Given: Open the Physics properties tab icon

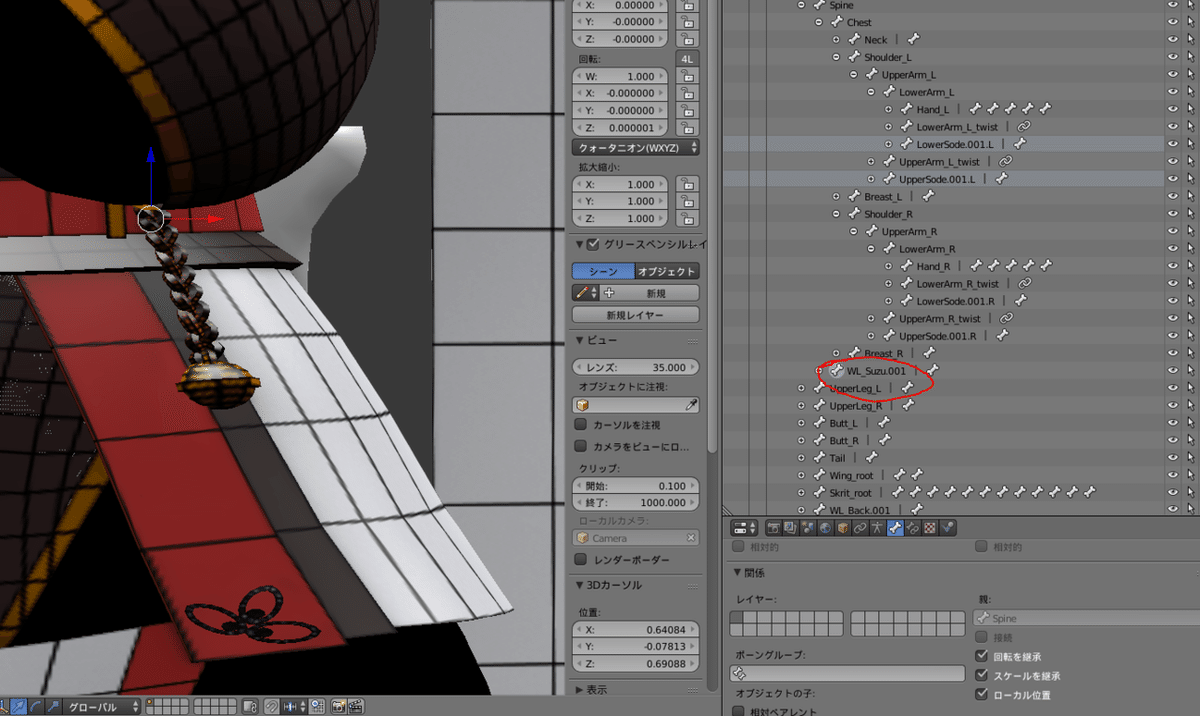Looking at the screenshot, I should click(948, 527).
